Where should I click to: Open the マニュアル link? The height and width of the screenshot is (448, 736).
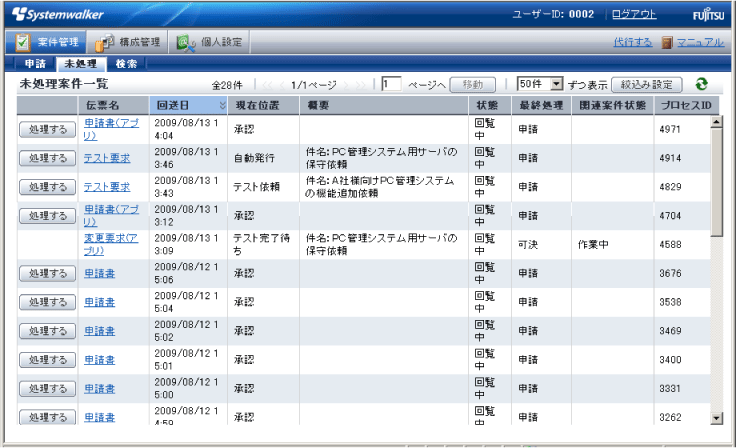700,42
